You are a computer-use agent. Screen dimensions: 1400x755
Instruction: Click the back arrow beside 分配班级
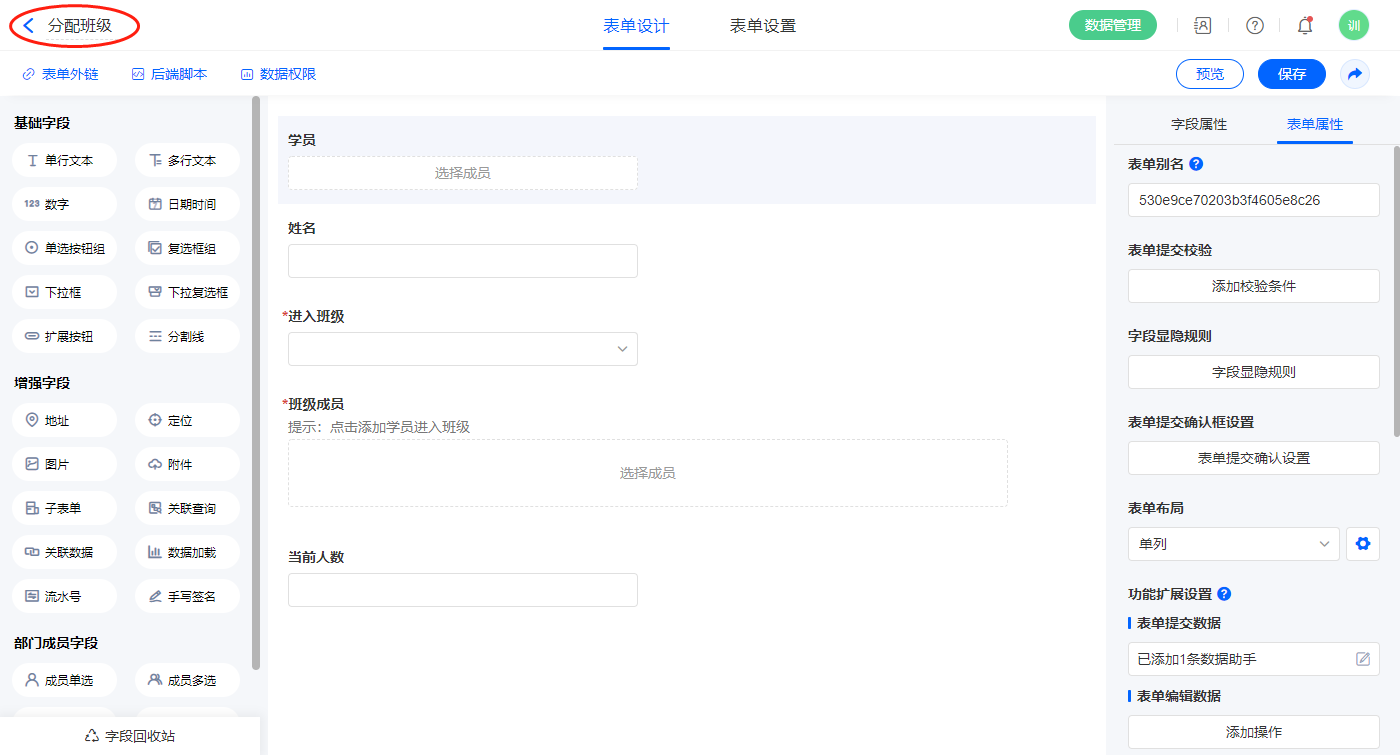29,26
